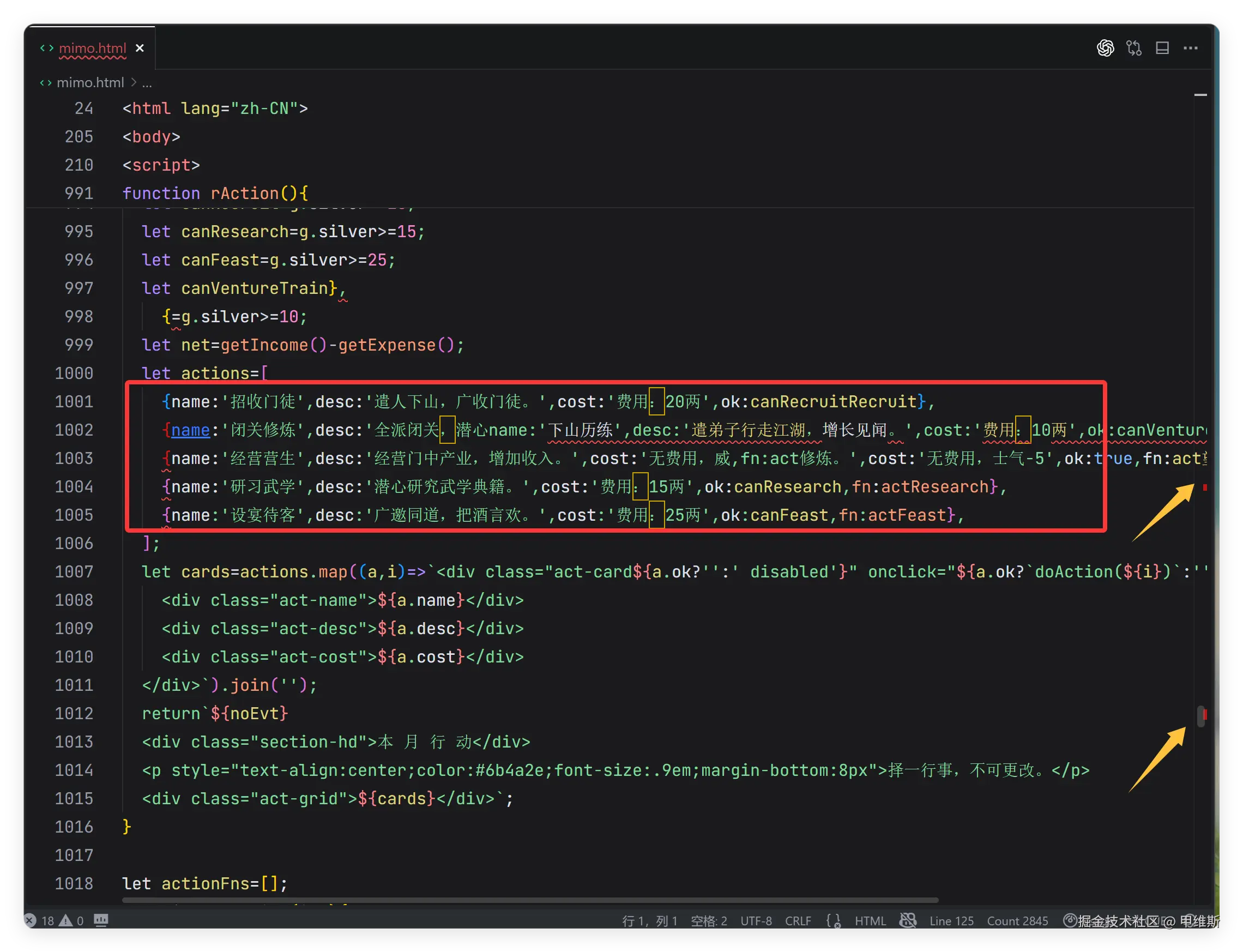
Task: Expand the breadcrumb ellipsis after mimo.html
Action: pos(147,83)
